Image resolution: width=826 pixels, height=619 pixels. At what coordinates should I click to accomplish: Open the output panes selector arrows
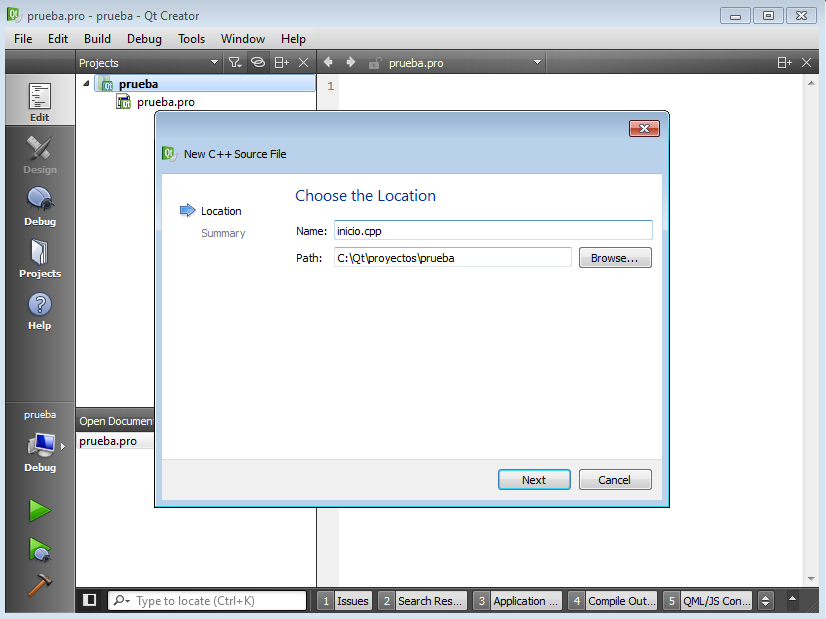click(x=765, y=601)
